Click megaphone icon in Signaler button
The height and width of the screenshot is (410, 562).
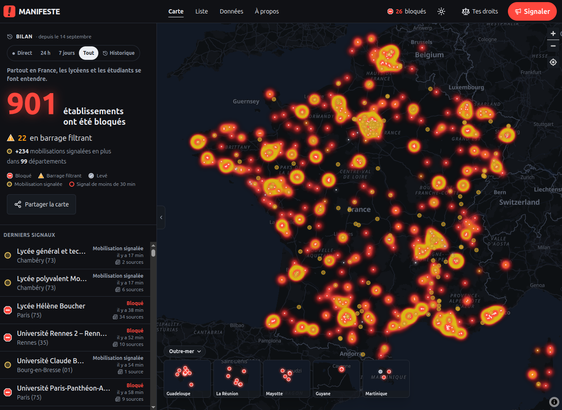[518, 11]
